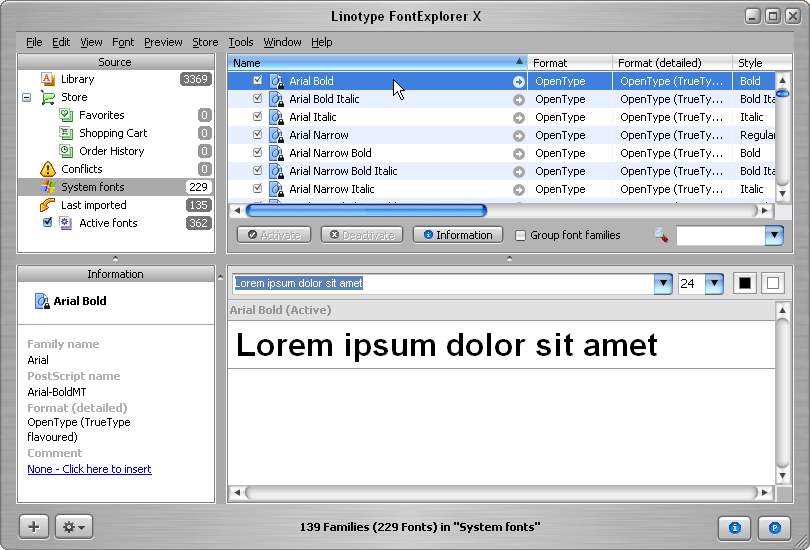Toggle the Group font families checkbox

pyautogui.click(x=521, y=236)
